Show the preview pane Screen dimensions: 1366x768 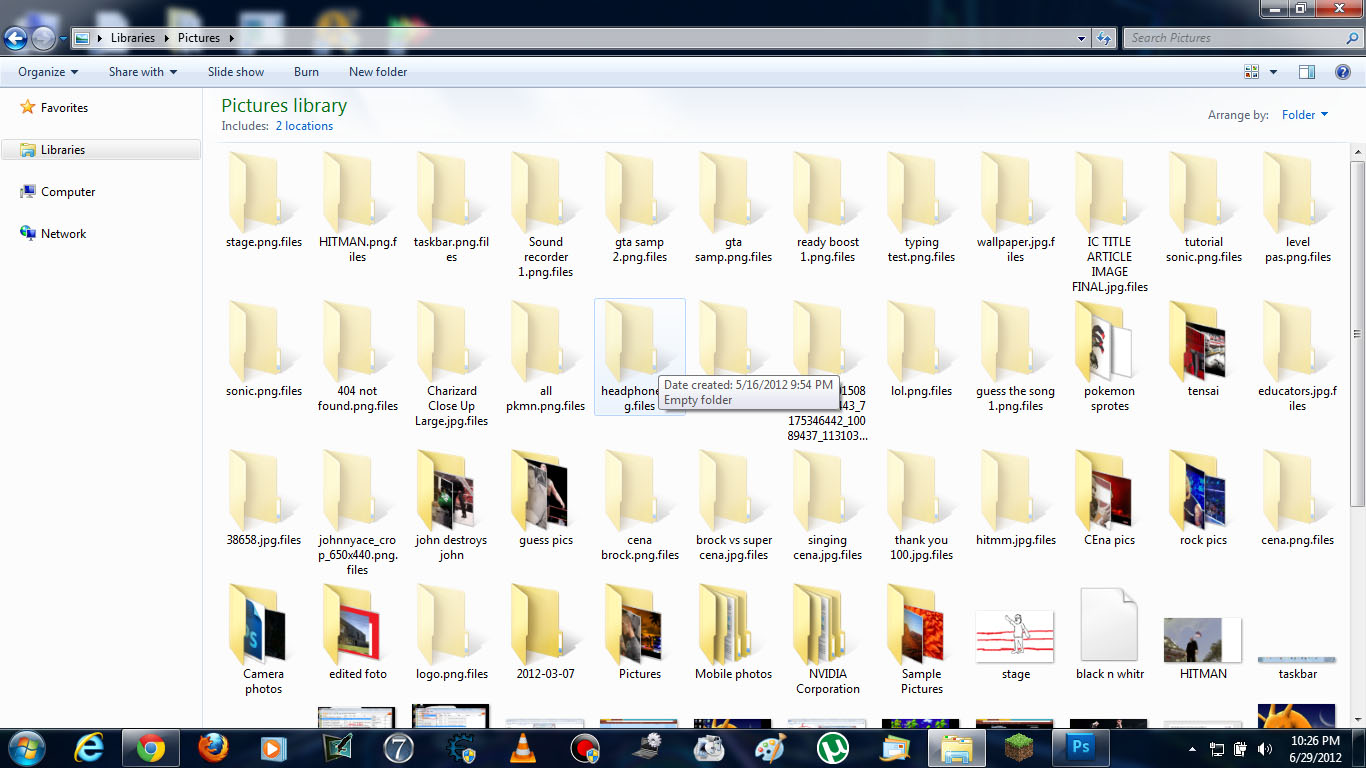[1307, 71]
